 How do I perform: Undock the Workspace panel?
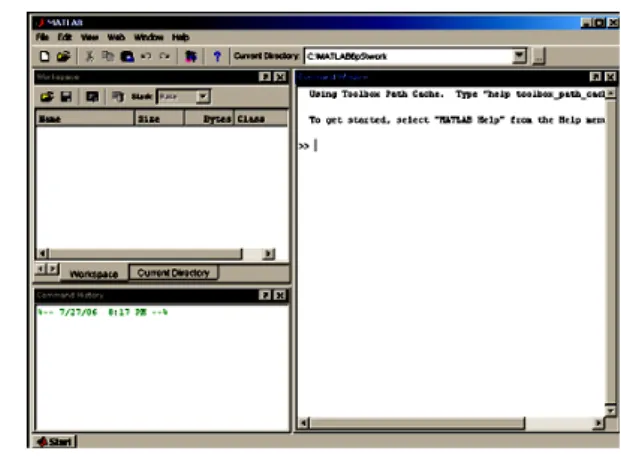(265, 77)
